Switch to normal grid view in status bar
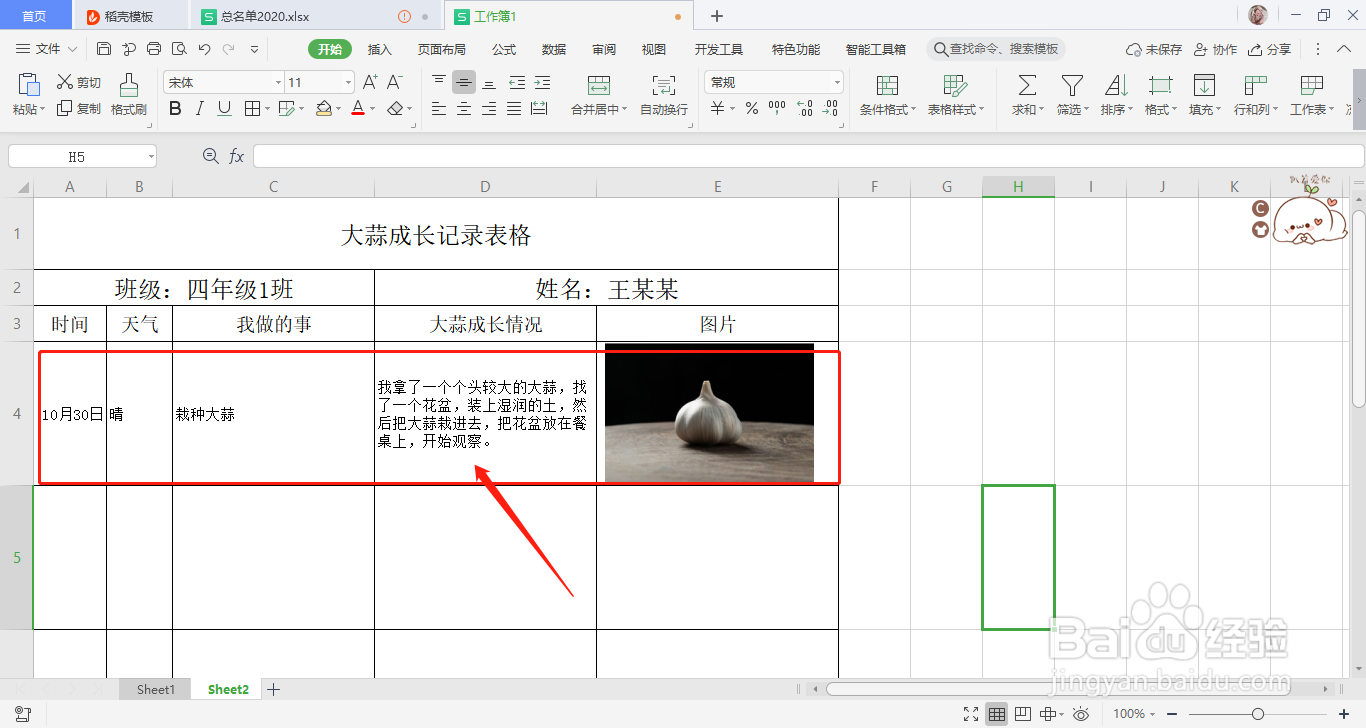This screenshot has width=1366, height=728. tap(997, 714)
